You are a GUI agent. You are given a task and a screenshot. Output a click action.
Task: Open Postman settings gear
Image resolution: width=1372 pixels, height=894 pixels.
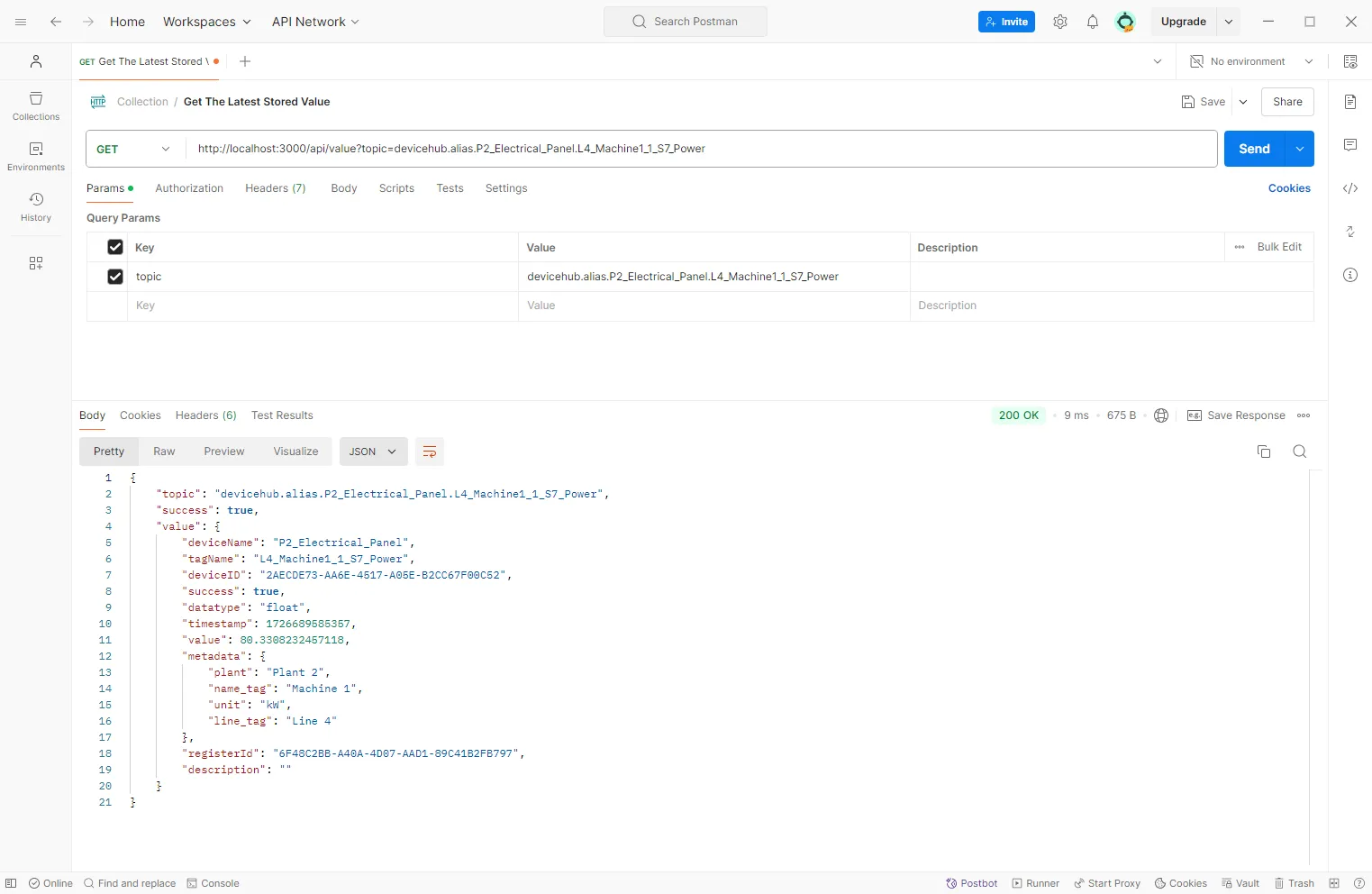1060,22
